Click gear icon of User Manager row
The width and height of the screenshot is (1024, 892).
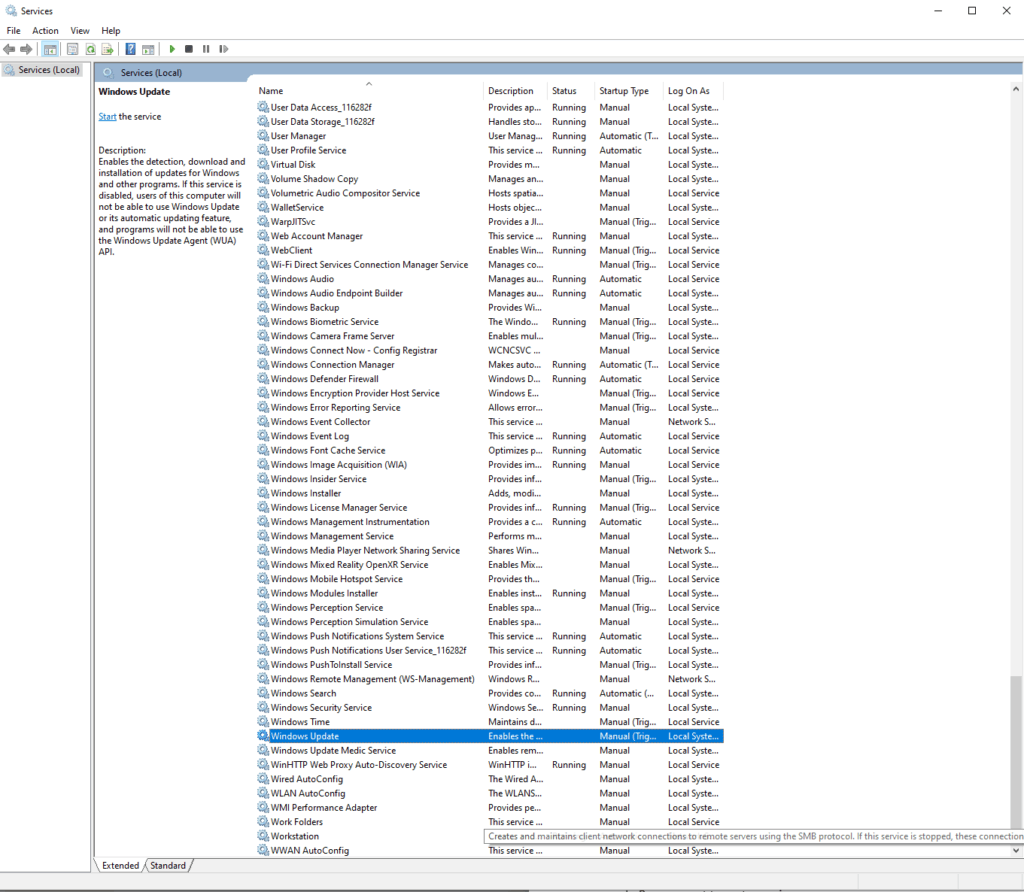point(263,136)
